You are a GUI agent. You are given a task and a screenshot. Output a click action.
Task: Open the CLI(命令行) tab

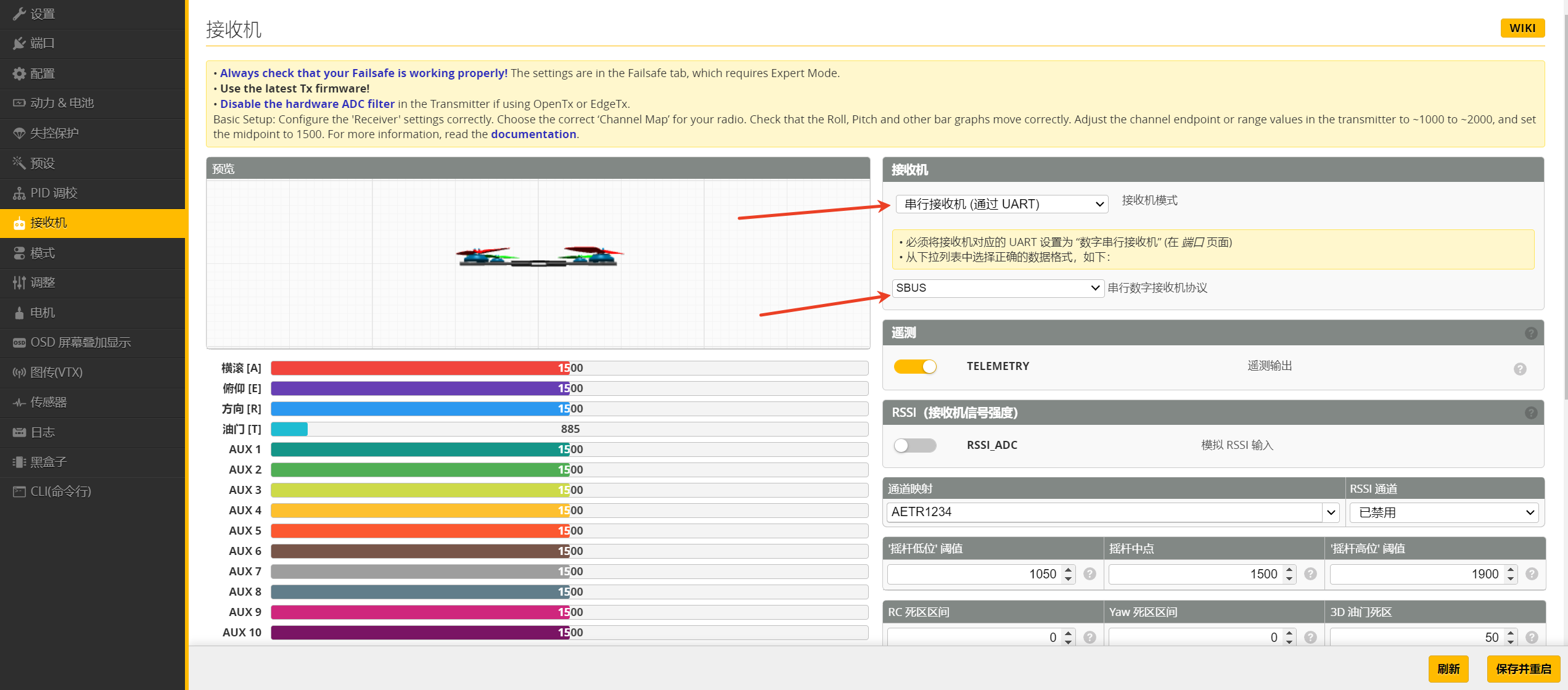(x=60, y=491)
